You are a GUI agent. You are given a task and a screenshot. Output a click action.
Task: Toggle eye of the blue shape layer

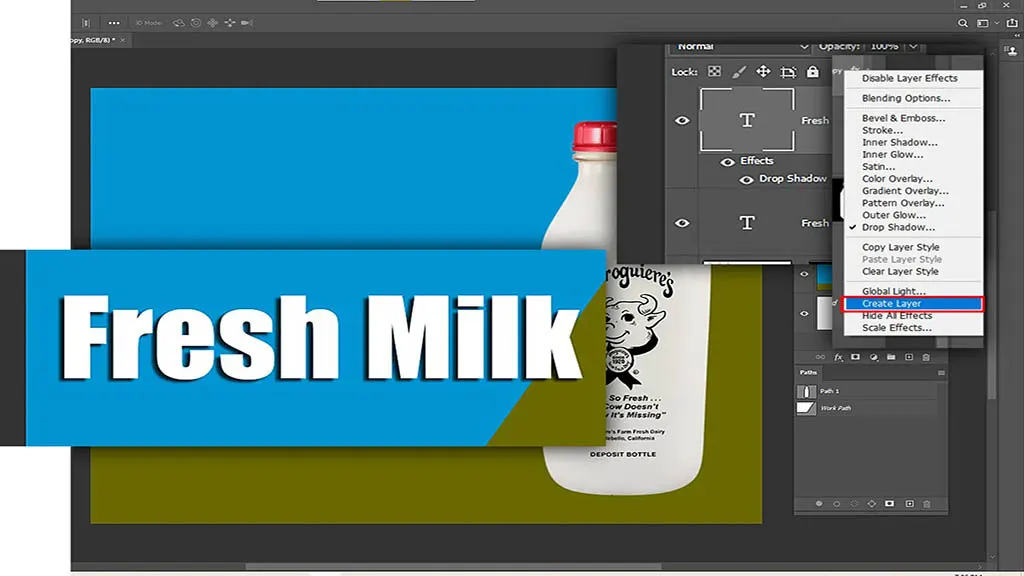[x=805, y=274]
